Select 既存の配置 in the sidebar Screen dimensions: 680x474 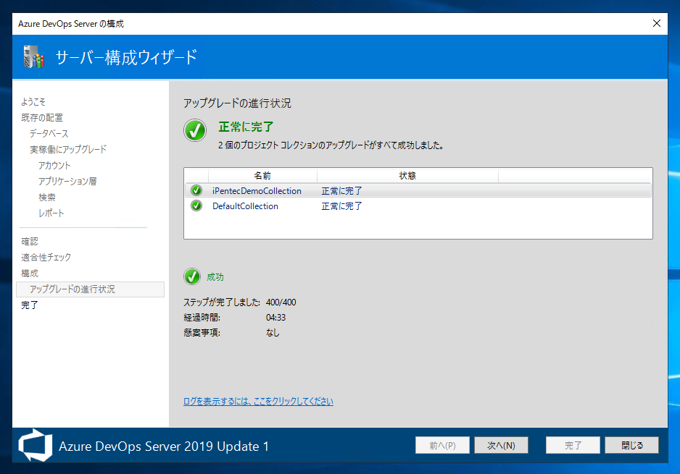pos(42,118)
